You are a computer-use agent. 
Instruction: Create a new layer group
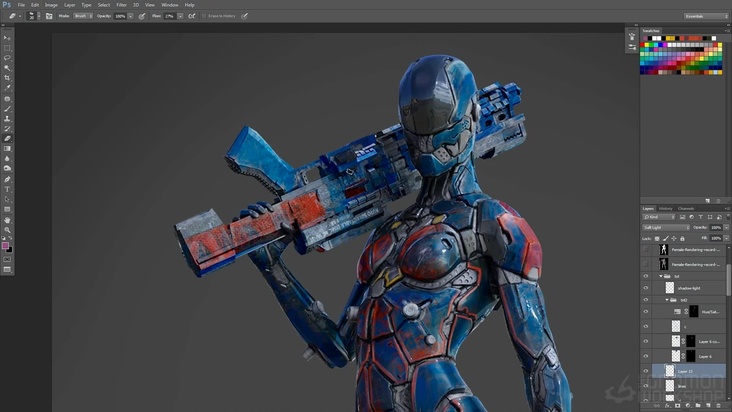(698, 406)
